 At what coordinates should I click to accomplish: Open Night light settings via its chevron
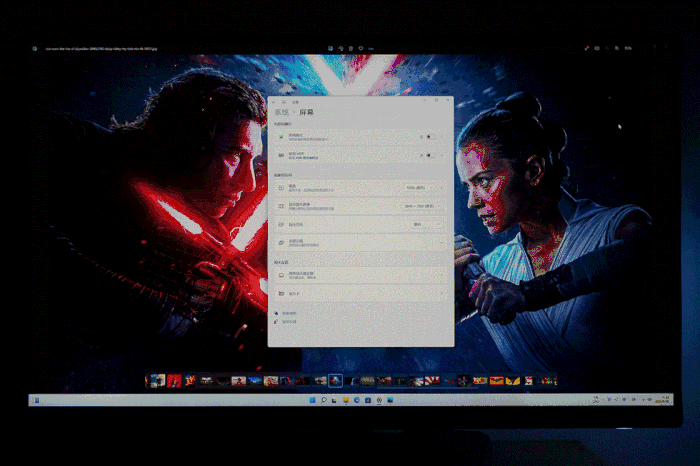point(442,137)
